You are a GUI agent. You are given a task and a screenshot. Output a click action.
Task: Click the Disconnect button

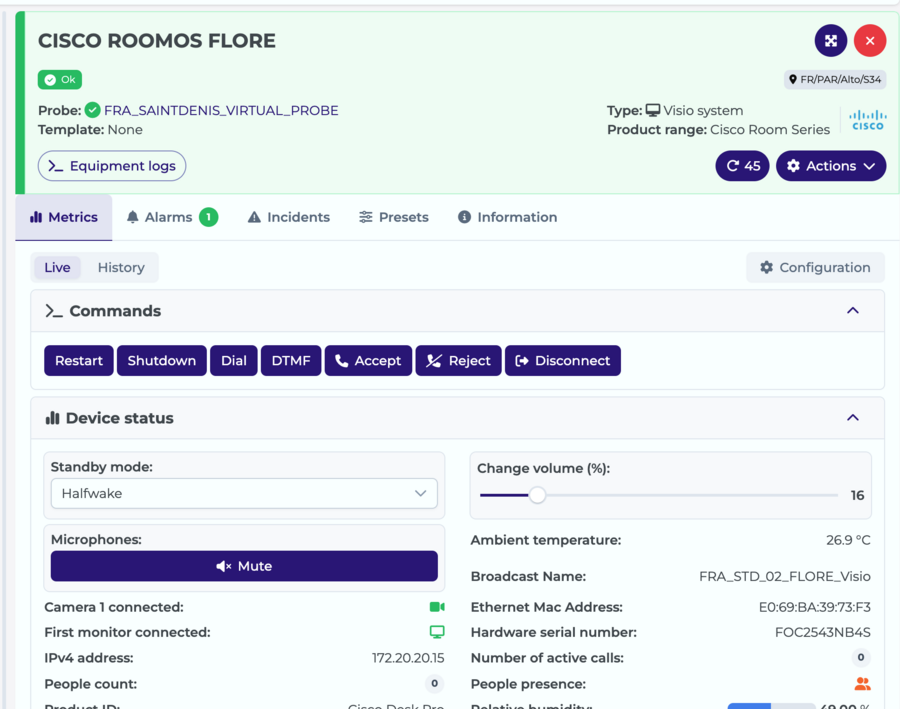pos(563,361)
